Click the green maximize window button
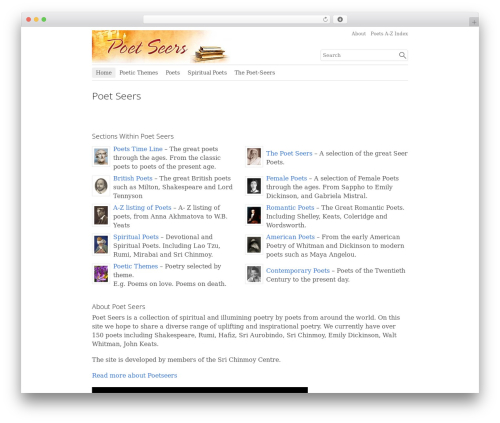Viewport: 500px width, 423px height. click(44, 19)
